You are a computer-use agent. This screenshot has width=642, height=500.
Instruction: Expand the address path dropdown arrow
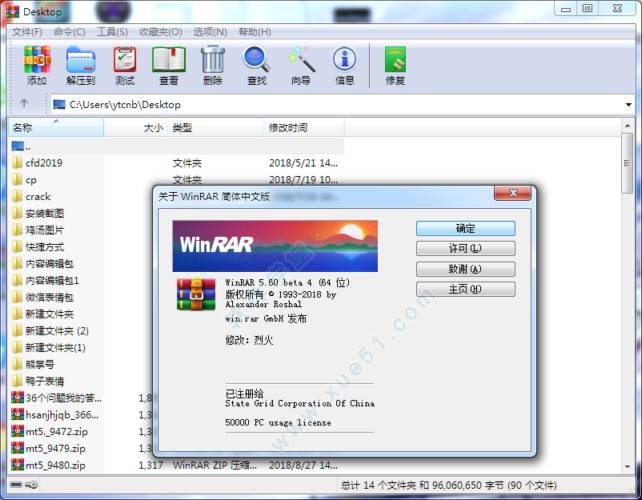[x=628, y=105]
